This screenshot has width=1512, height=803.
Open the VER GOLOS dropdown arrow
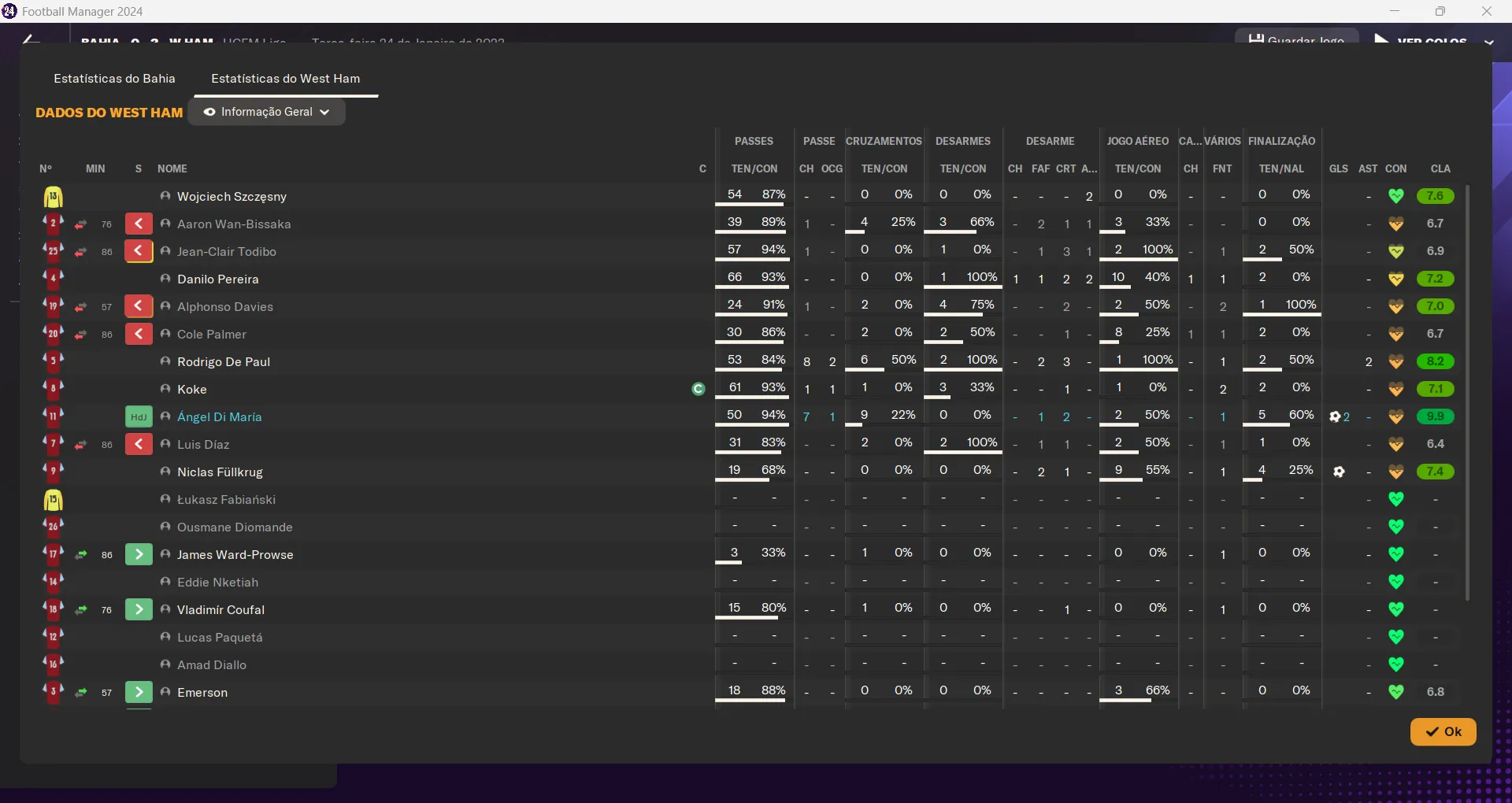(x=1488, y=42)
